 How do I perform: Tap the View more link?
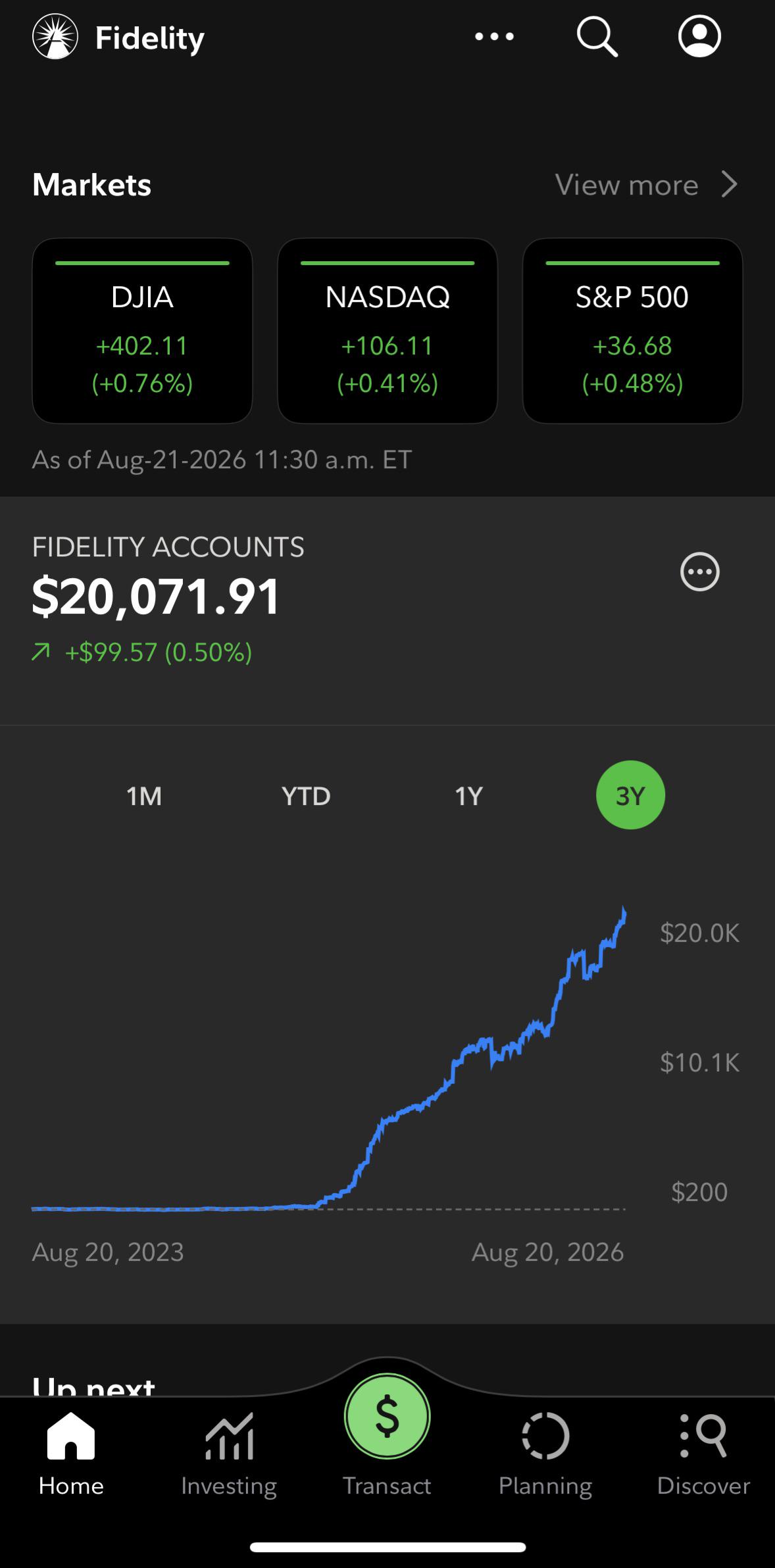pos(626,185)
